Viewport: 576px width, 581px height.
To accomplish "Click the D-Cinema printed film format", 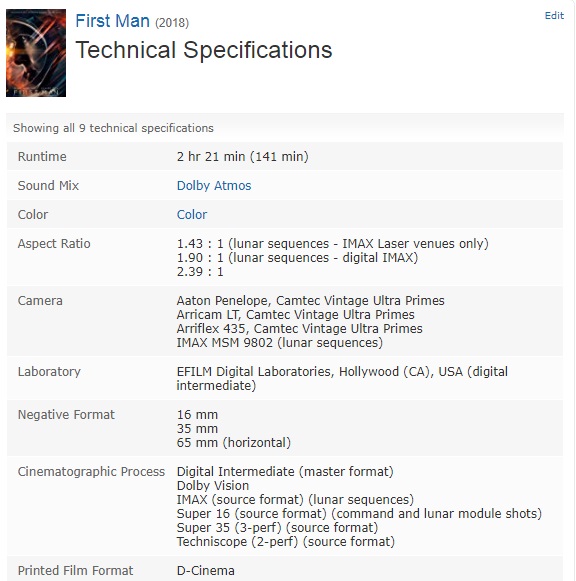I will 206,571.
